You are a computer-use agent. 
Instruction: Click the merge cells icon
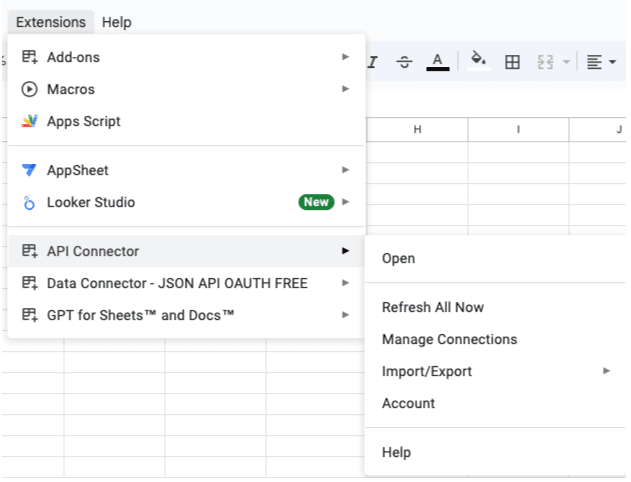tap(545, 62)
